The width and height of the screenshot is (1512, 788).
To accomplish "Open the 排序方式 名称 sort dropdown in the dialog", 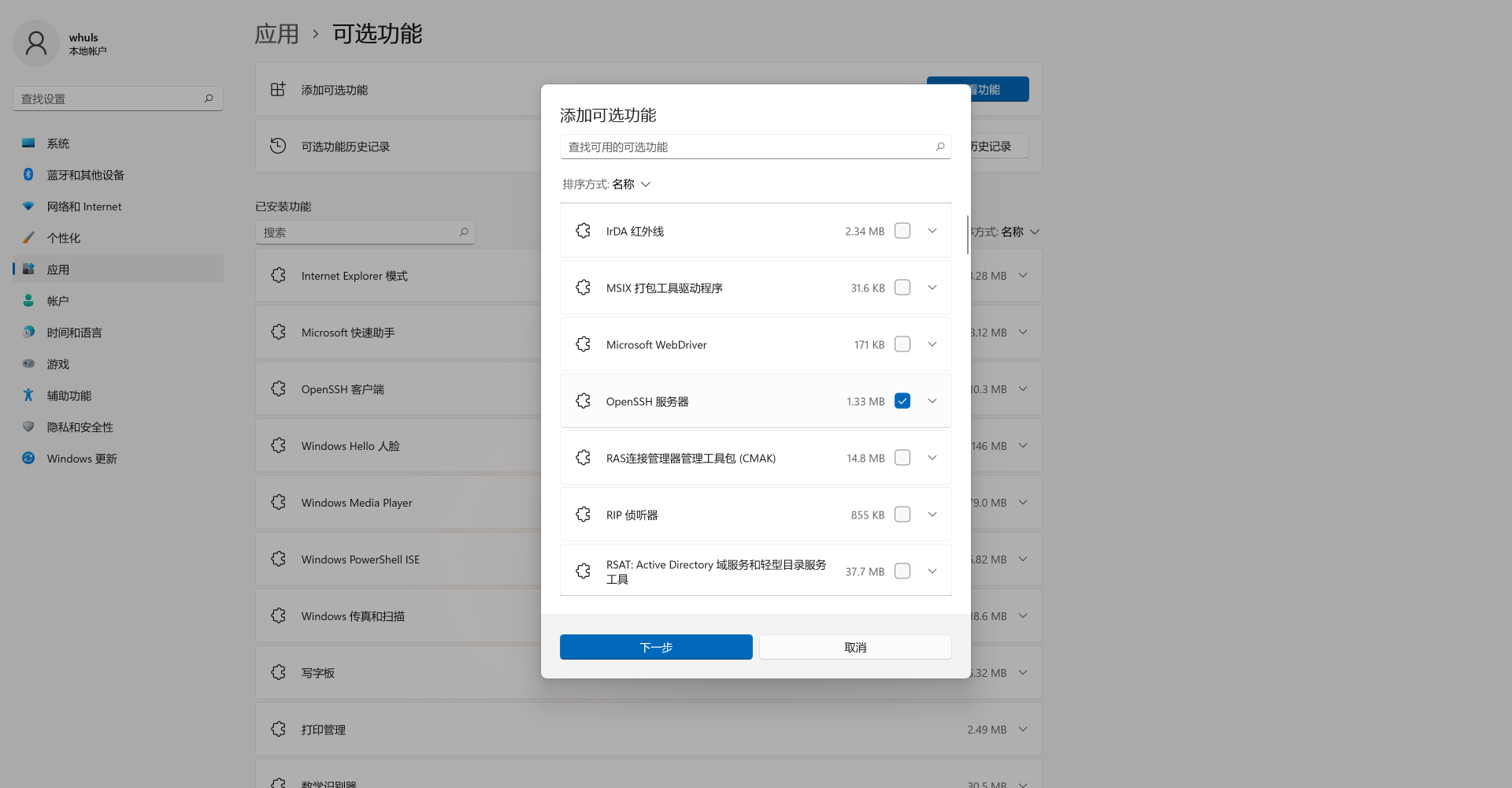I will pyautogui.click(x=607, y=184).
